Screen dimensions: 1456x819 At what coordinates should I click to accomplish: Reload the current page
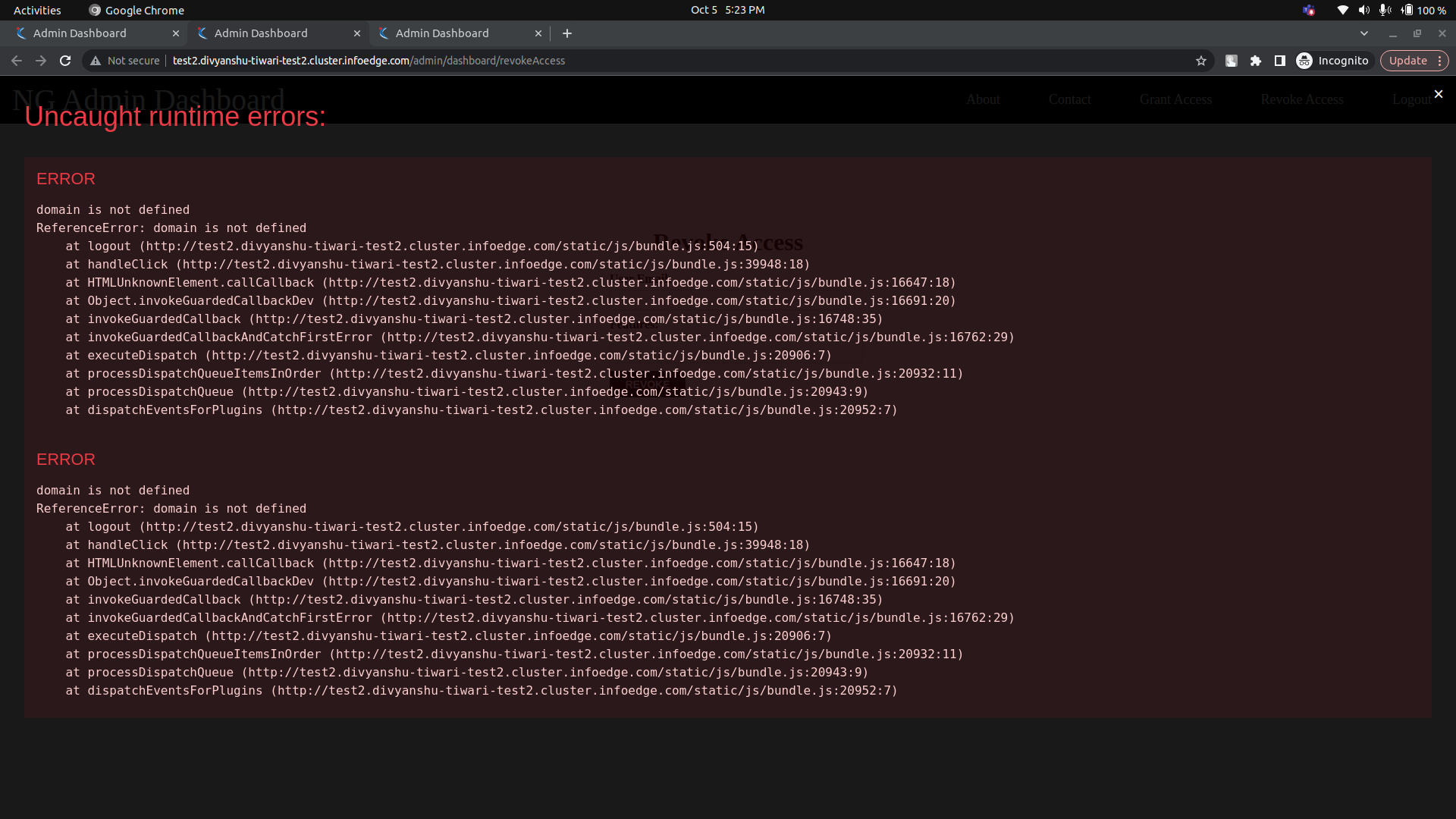click(65, 61)
